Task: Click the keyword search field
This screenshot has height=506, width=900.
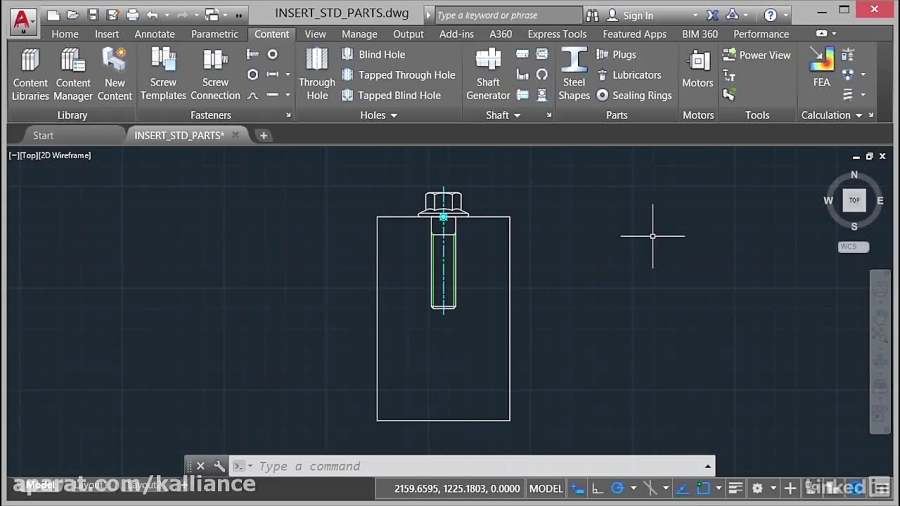Action: click(x=508, y=15)
